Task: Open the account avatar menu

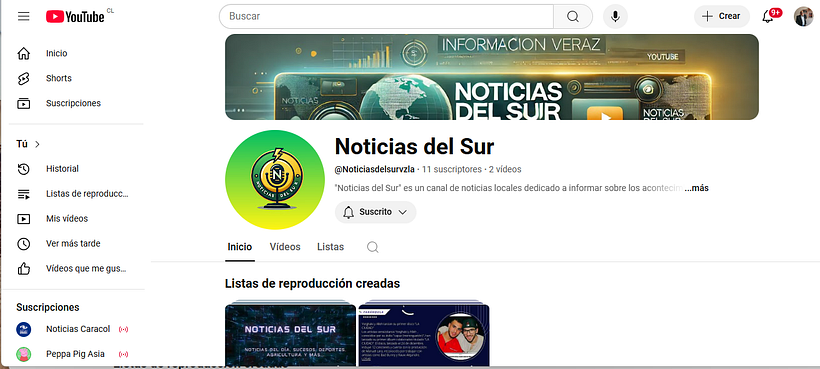Action: 803,16
